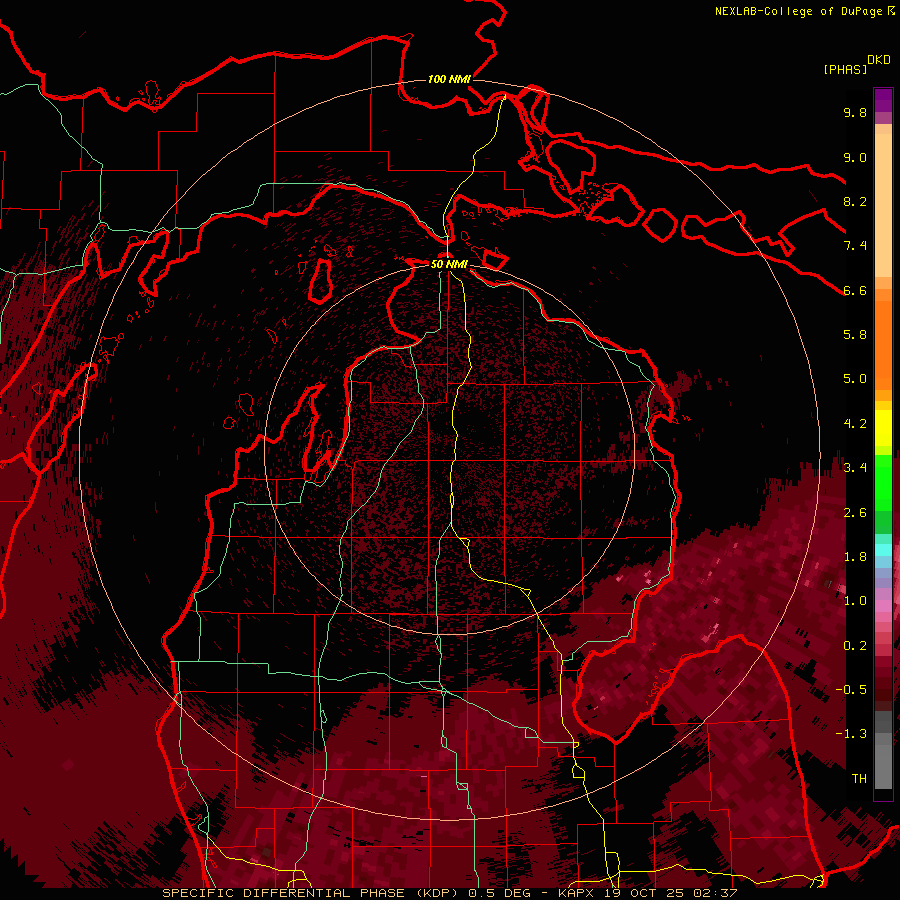
Task: Click the '0.2' color scale value
Action: pyautogui.click(x=855, y=646)
